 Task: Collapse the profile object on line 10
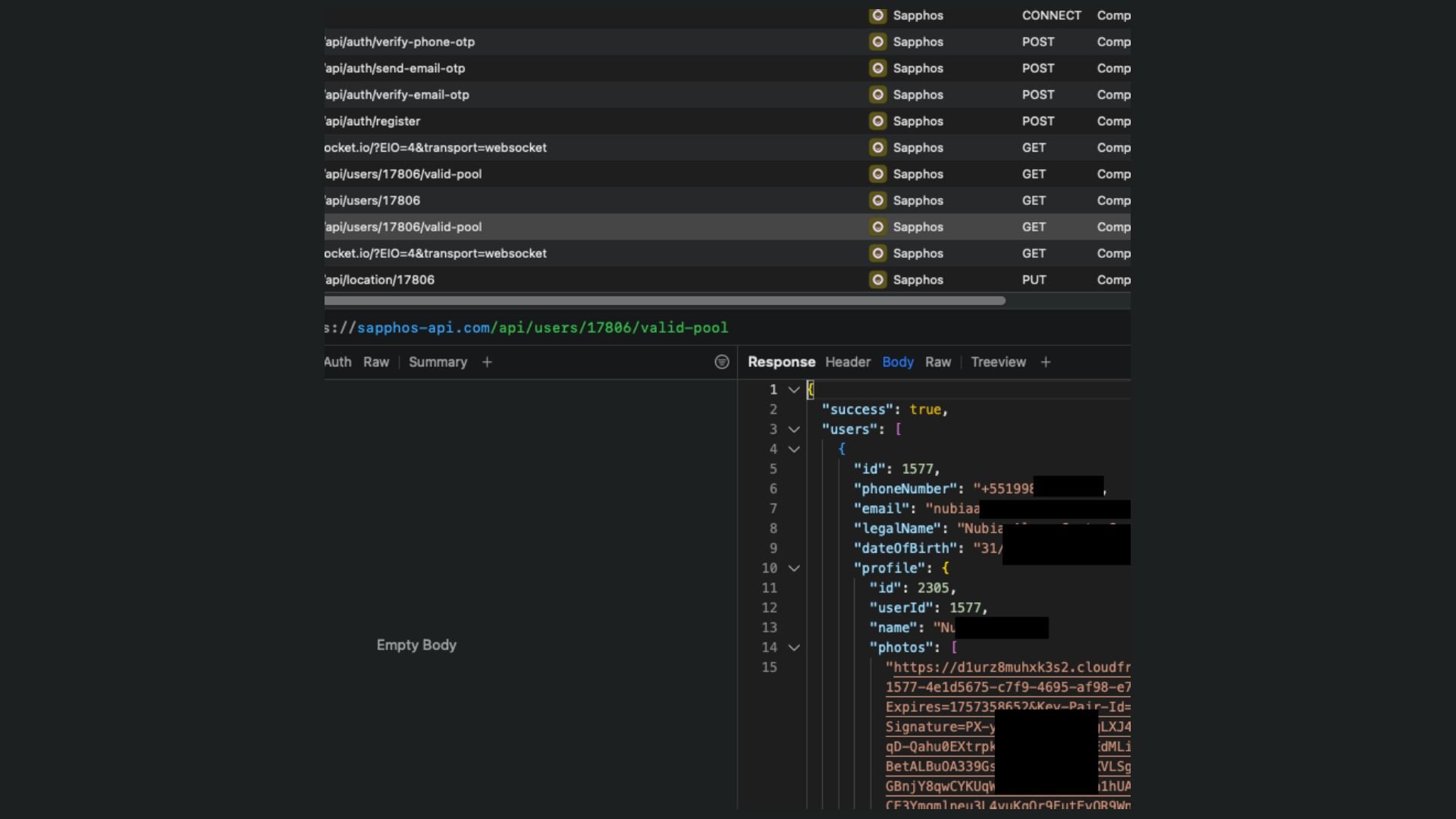click(793, 568)
